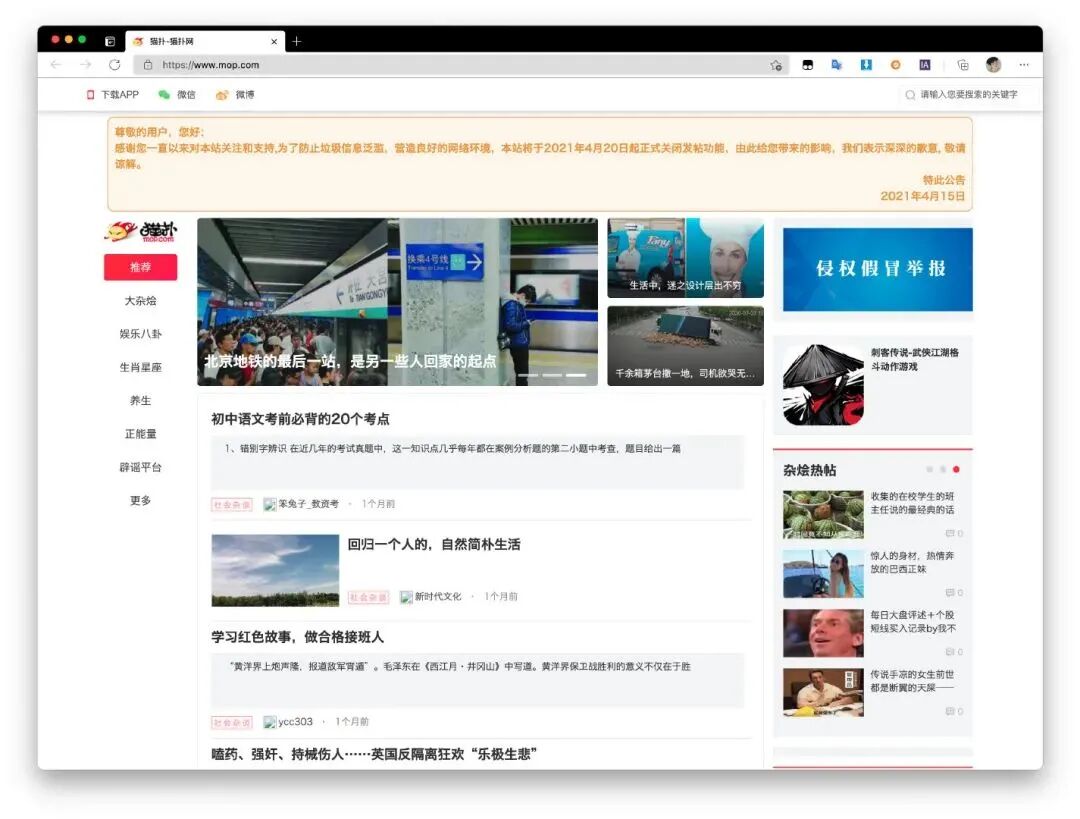1080x819 pixels.
Task: Expand the 更多 sidebar item
Action: [140, 500]
